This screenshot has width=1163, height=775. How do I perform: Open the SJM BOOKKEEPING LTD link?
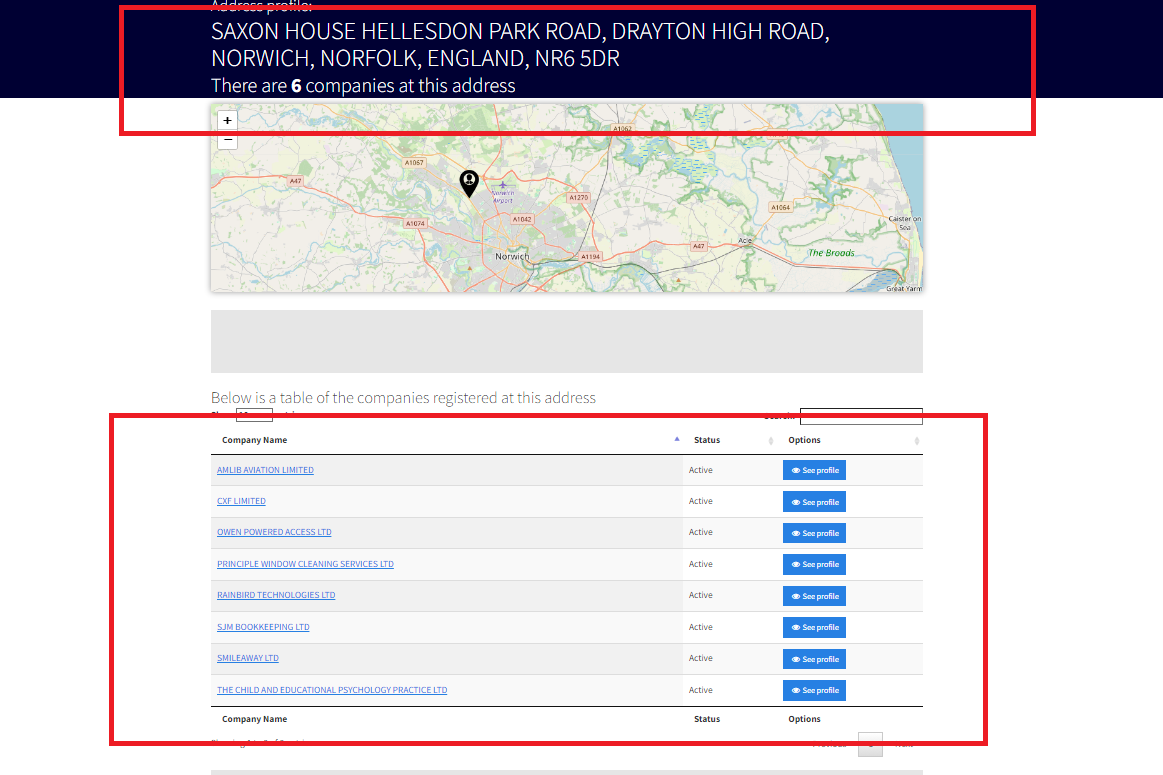click(x=263, y=627)
